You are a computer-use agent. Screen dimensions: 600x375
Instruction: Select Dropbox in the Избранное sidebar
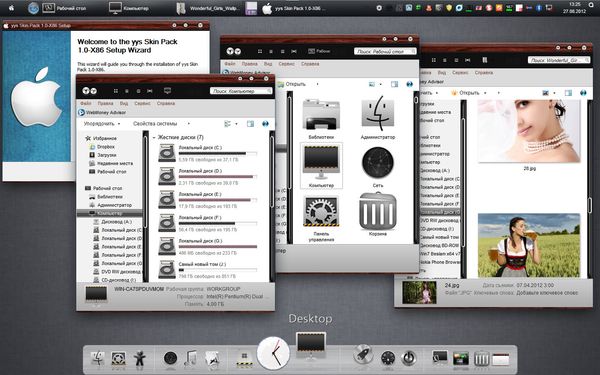[106, 147]
